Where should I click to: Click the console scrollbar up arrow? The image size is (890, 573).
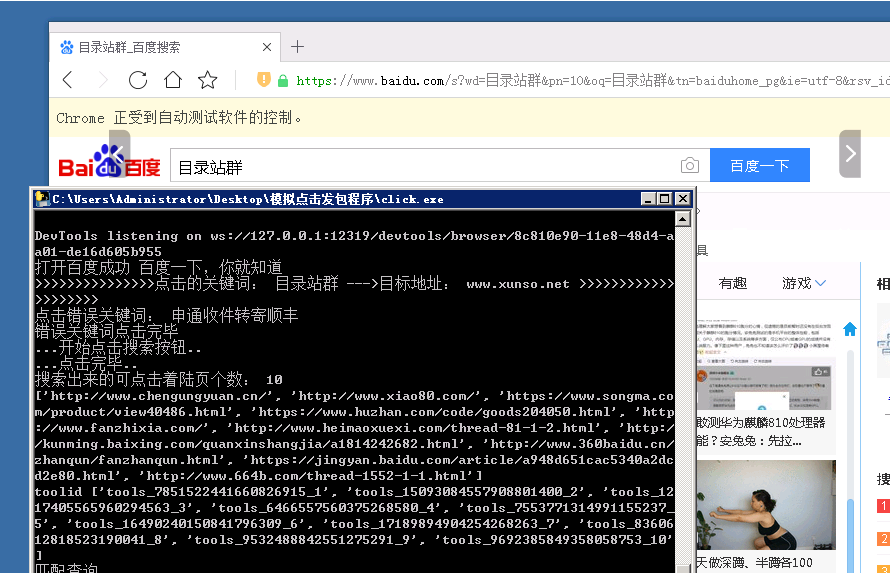tap(682, 218)
